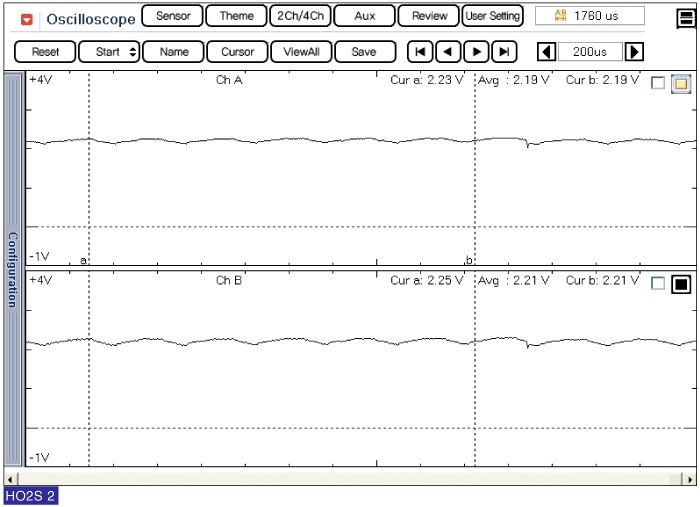
Task: Expand the vertical Configuration side panel
Action: (13, 270)
